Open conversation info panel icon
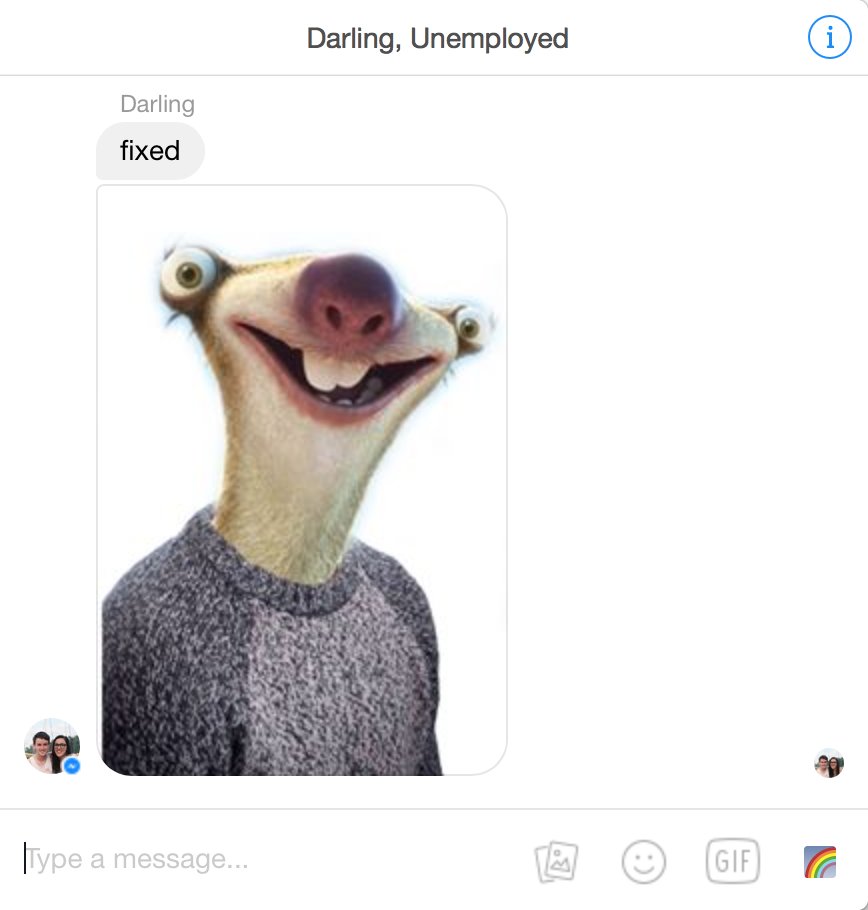Screen dimensions: 868x910 click(x=830, y=37)
